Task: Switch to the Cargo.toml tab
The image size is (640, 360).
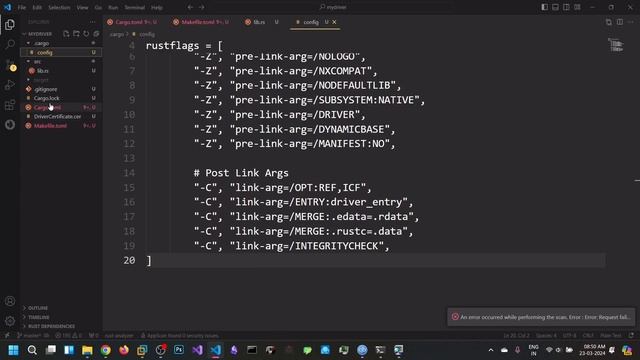Action: 132,22
